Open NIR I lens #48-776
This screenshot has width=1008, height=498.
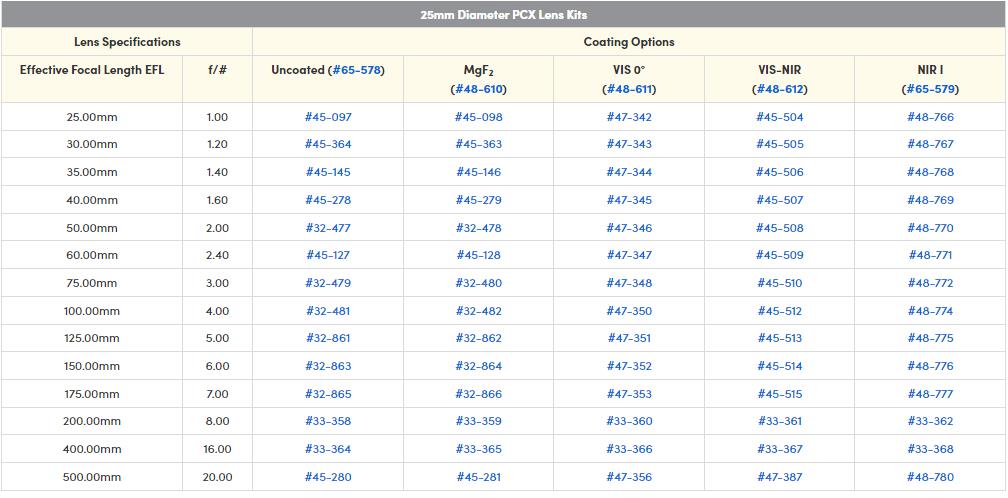[930, 366]
